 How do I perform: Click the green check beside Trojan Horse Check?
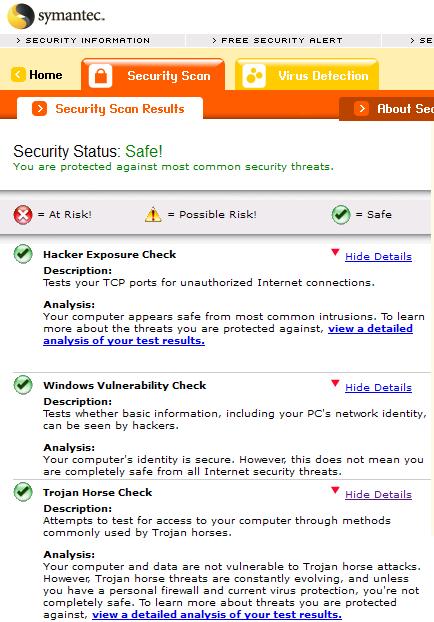pos(23,492)
